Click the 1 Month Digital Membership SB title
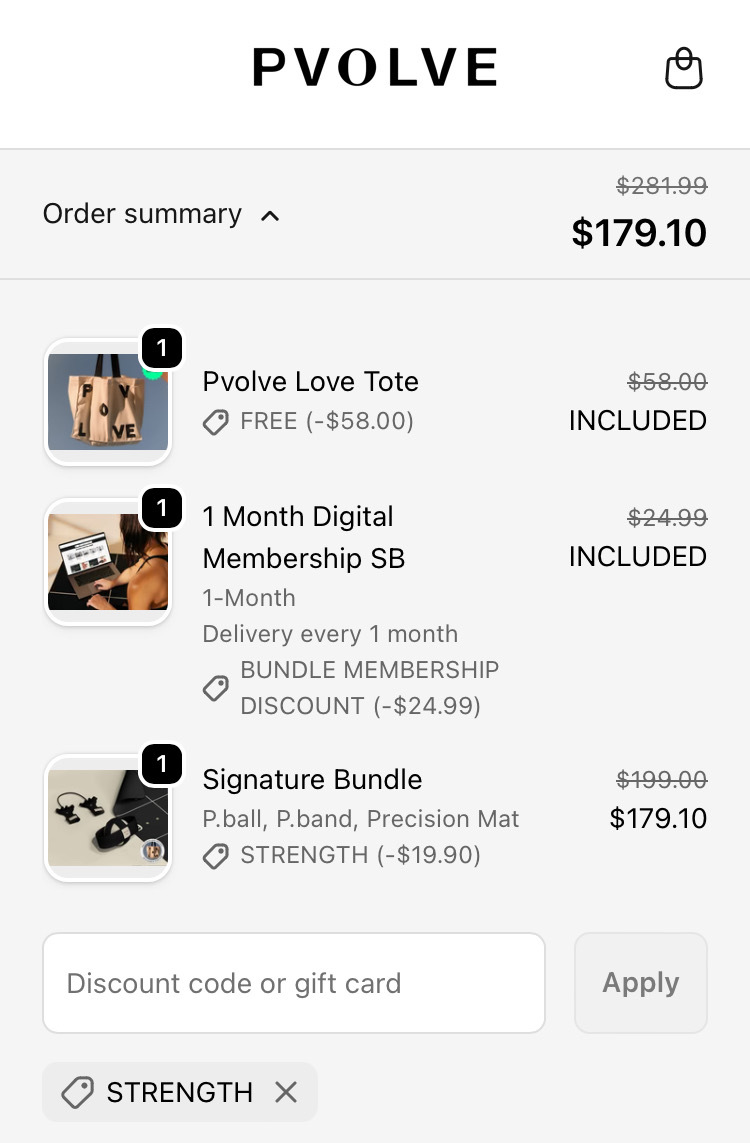The height and width of the screenshot is (1143, 750). pyautogui.click(x=304, y=537)
